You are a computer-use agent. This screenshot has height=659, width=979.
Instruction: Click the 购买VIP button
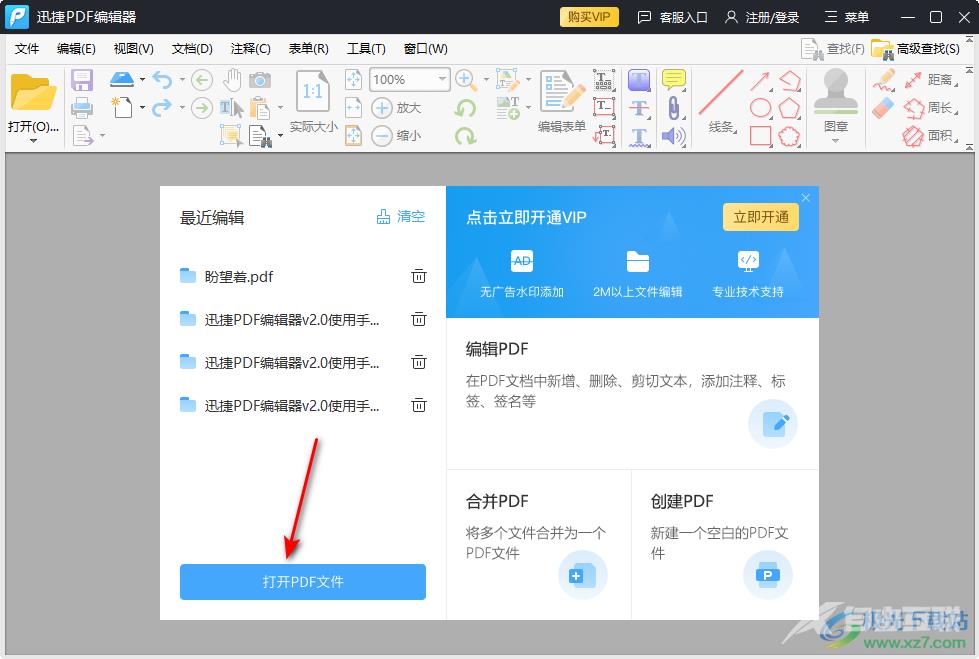coord(589,17)
